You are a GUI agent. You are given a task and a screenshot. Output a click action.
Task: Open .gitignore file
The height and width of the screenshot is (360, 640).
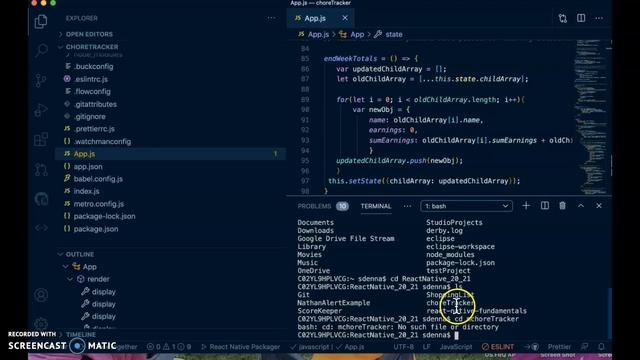tap(89, 116)
